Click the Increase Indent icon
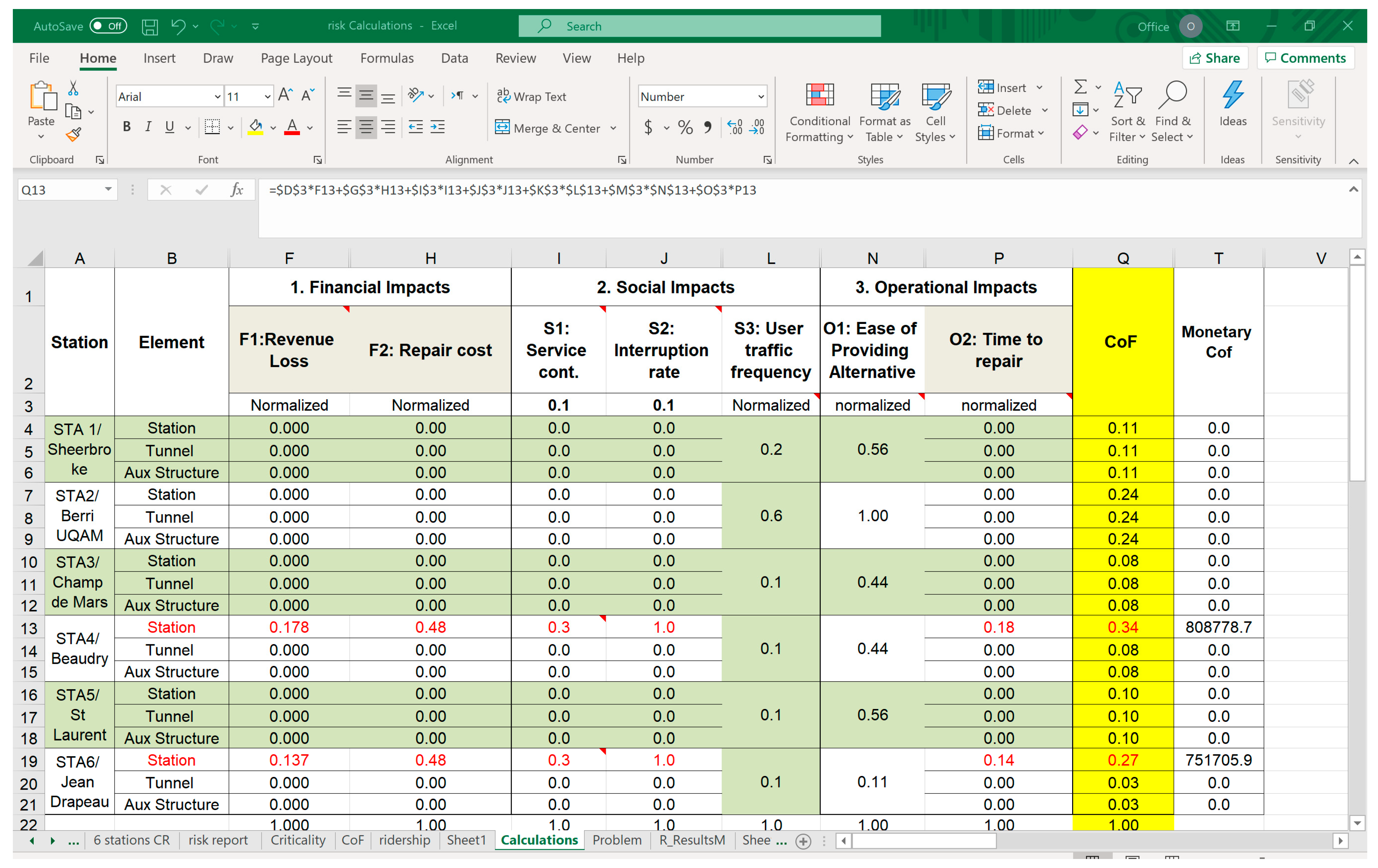 (438, 127)
